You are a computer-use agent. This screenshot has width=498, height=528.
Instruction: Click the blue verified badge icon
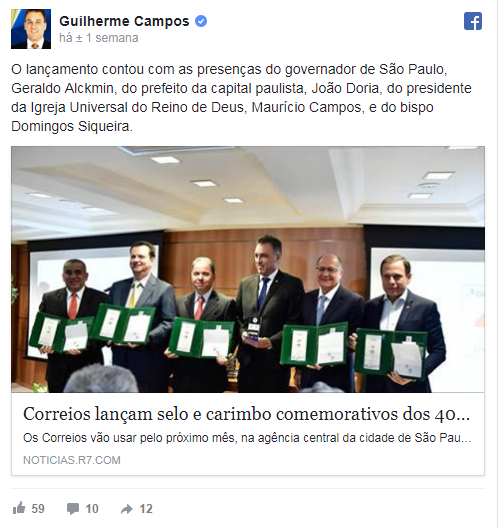point(201,21)
